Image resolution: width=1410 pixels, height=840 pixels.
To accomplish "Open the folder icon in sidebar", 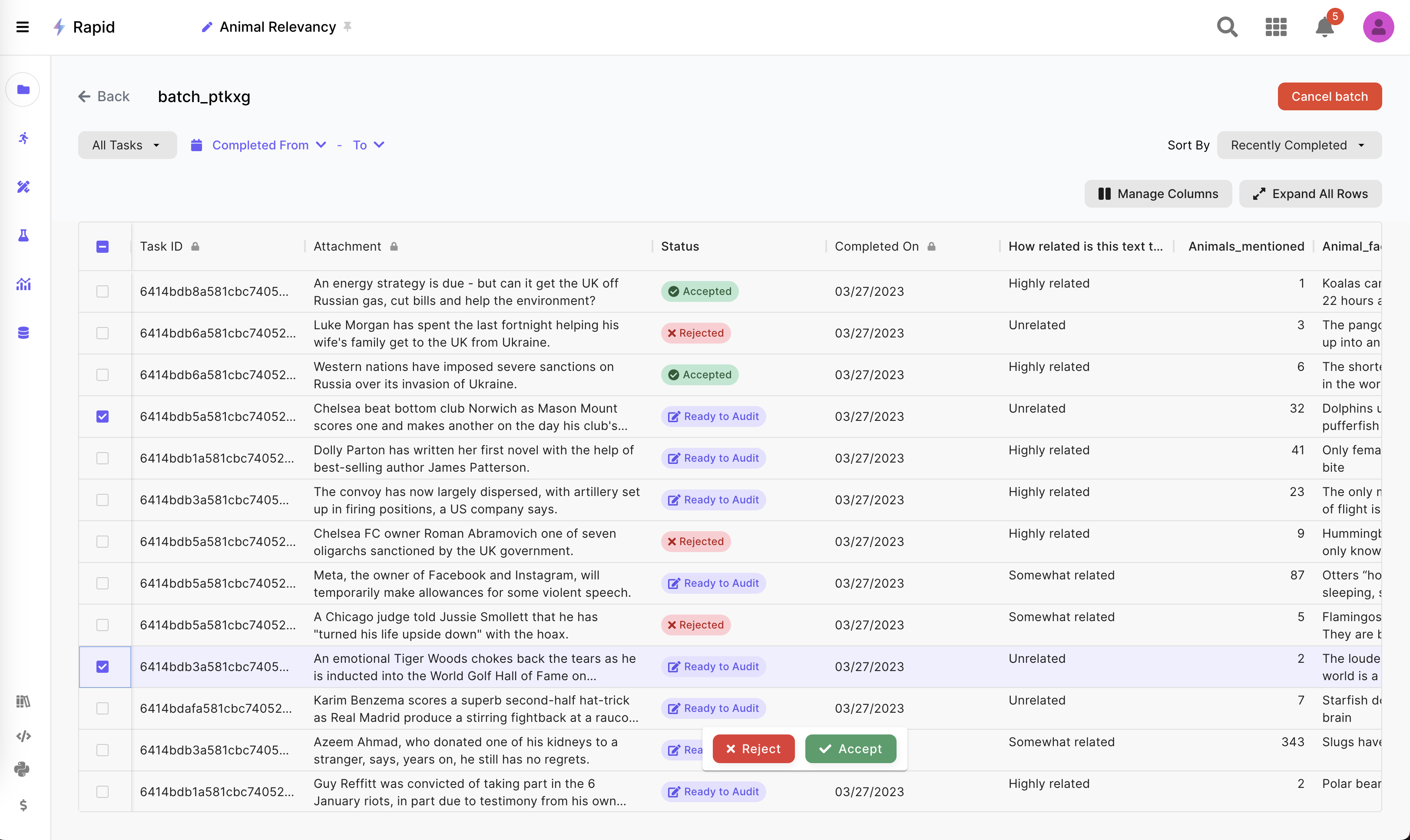I will pyautogui.click(x=23, y=89).
